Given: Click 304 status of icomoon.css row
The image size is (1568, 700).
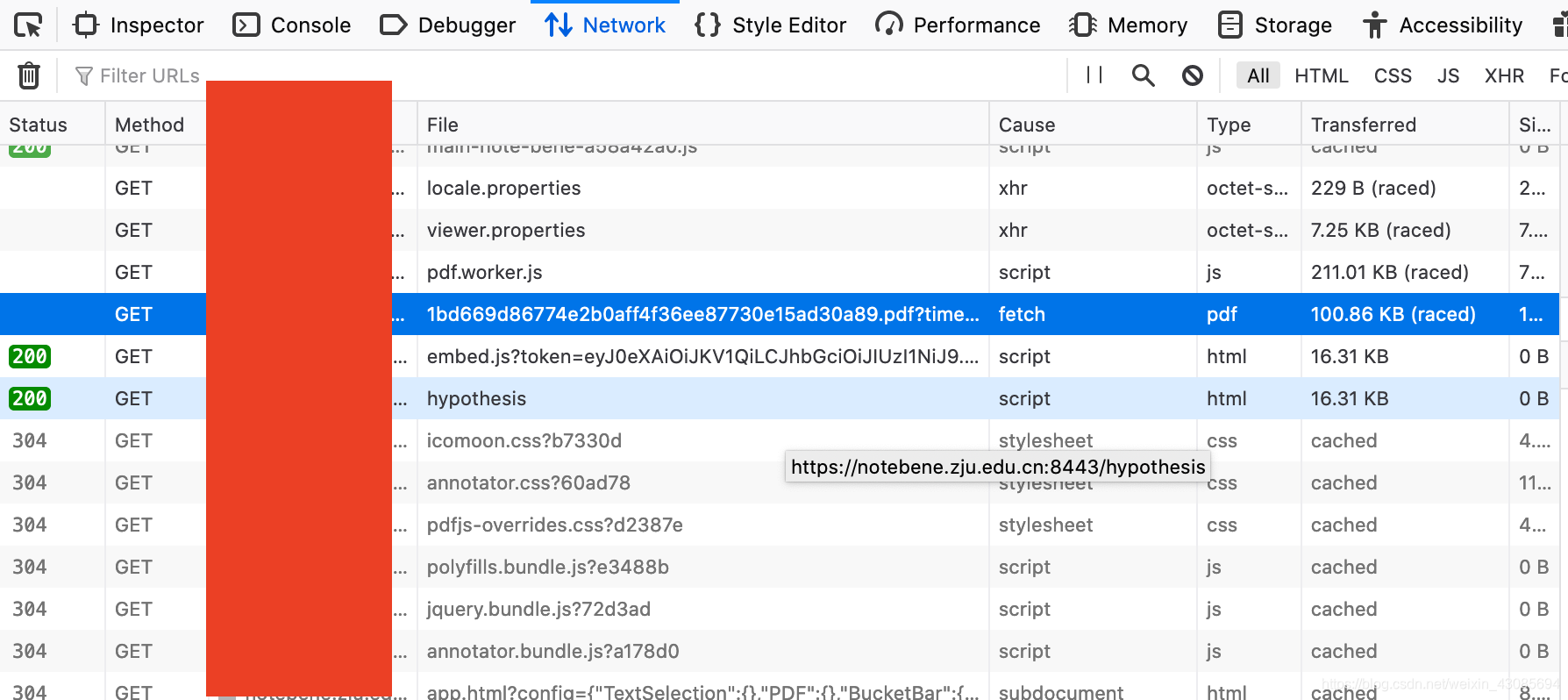Looking at the screenshot, I should pyautogui.click(x=30, y=440).
